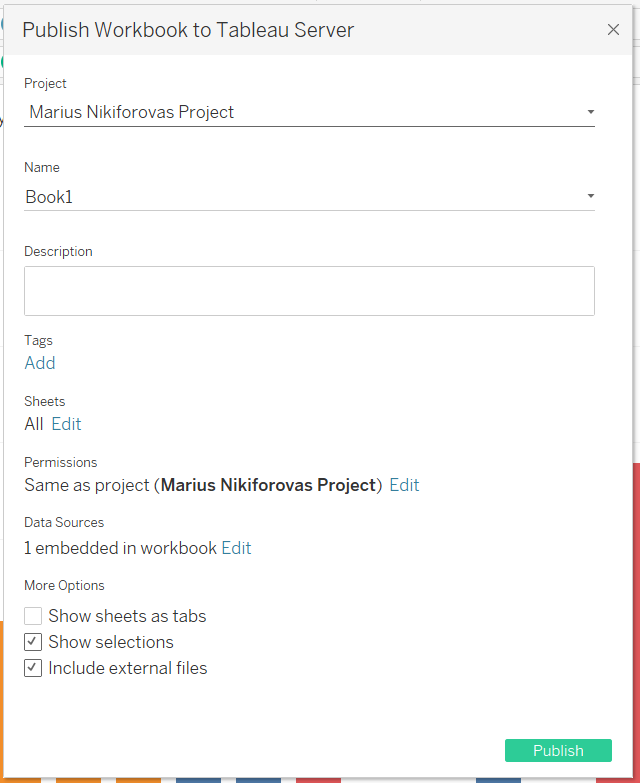Edit the workbook permissions
Image resolution: width=640 pixels, height=783 pixels.
coord(404,485)
